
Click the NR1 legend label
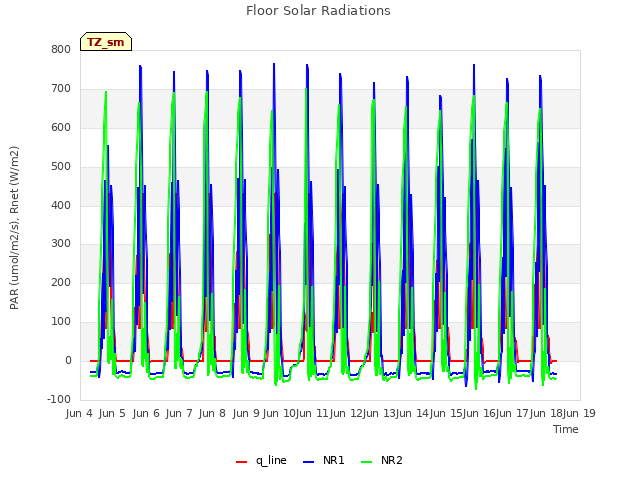tap(333, 460)
